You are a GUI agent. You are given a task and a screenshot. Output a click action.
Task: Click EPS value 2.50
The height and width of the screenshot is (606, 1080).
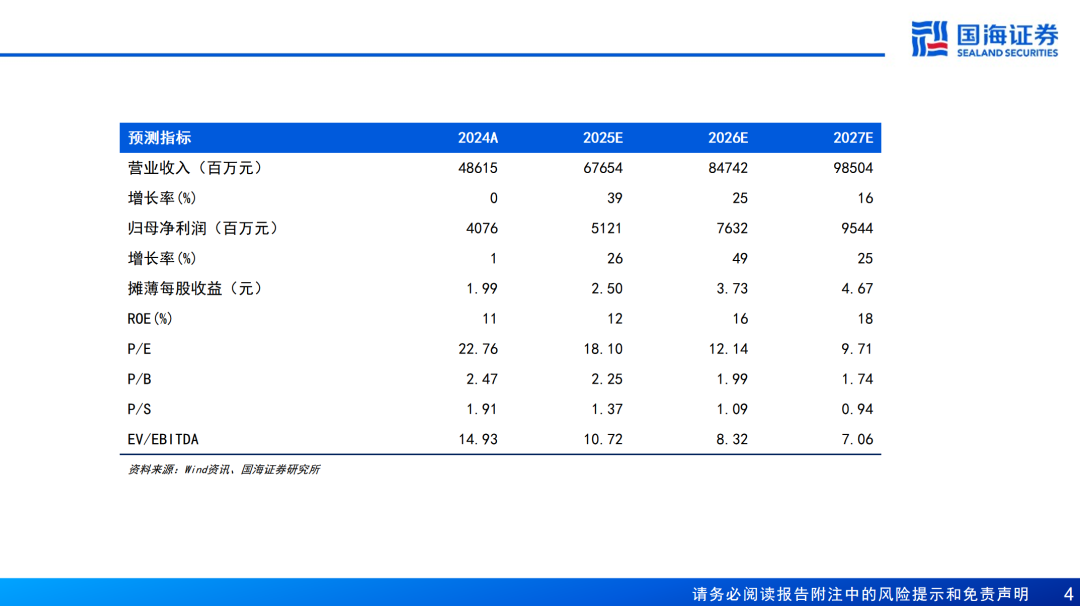pyautogui.click(x=607, y=289)
